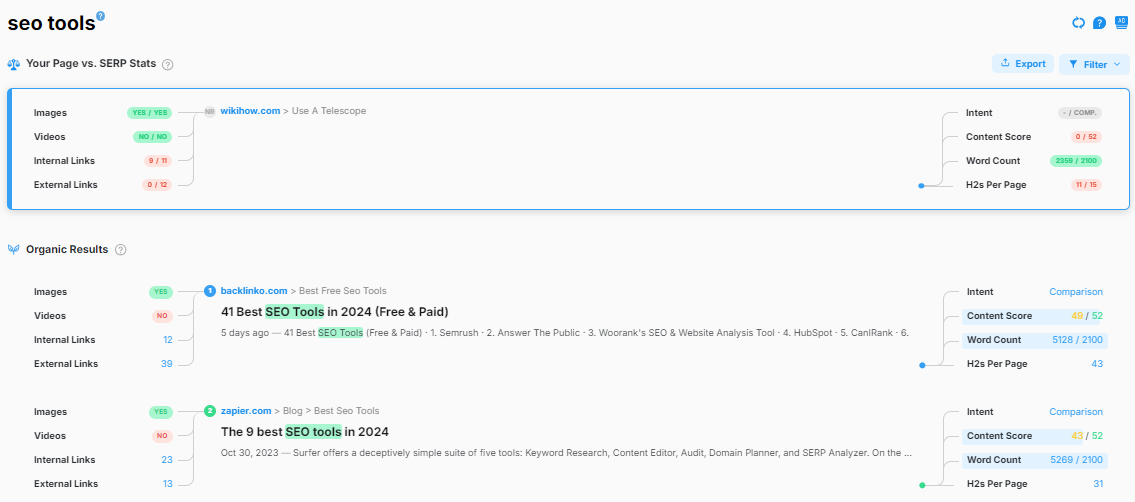Click the green rank 2 badge for zapier
1135x502 pixels.
click(x=210, y=411)
